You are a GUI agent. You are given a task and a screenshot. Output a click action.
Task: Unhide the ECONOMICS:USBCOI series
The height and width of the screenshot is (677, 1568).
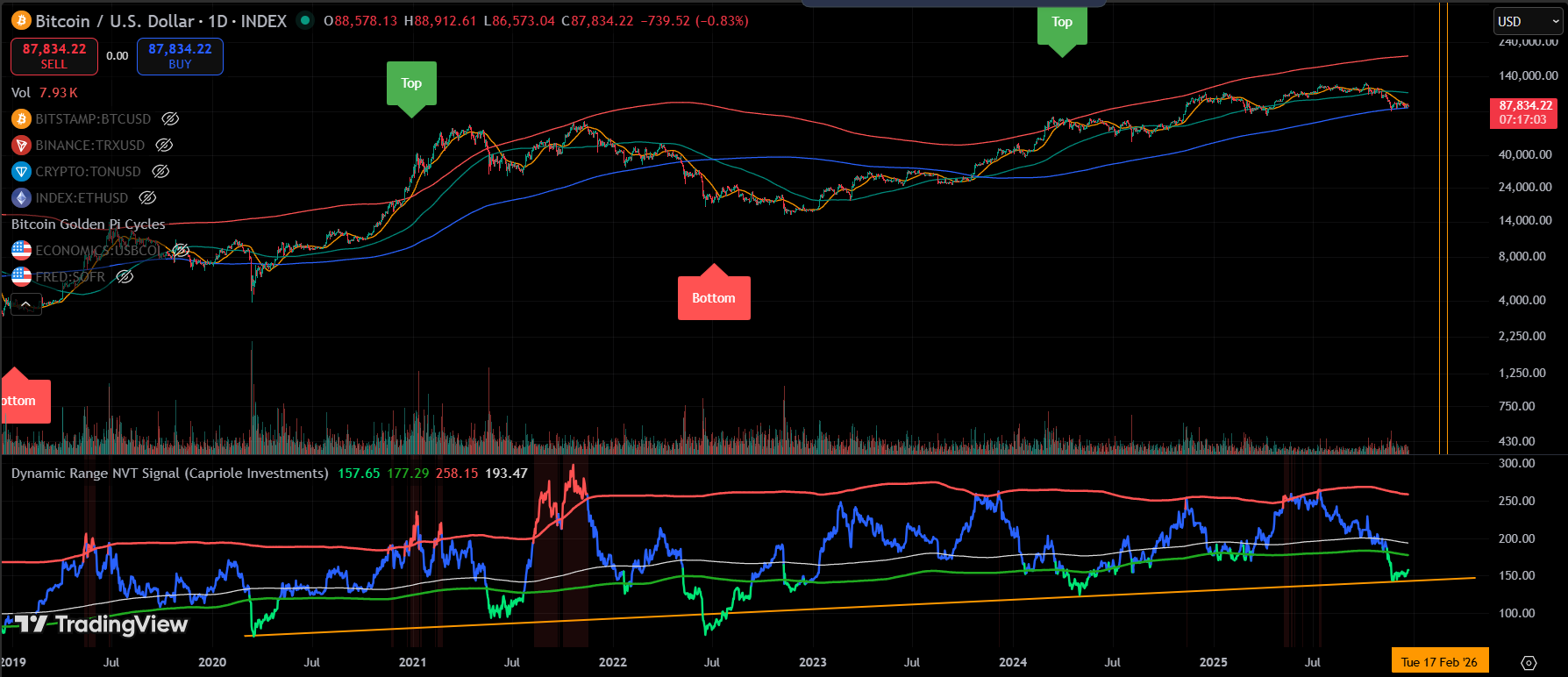(x=180, y=251)
